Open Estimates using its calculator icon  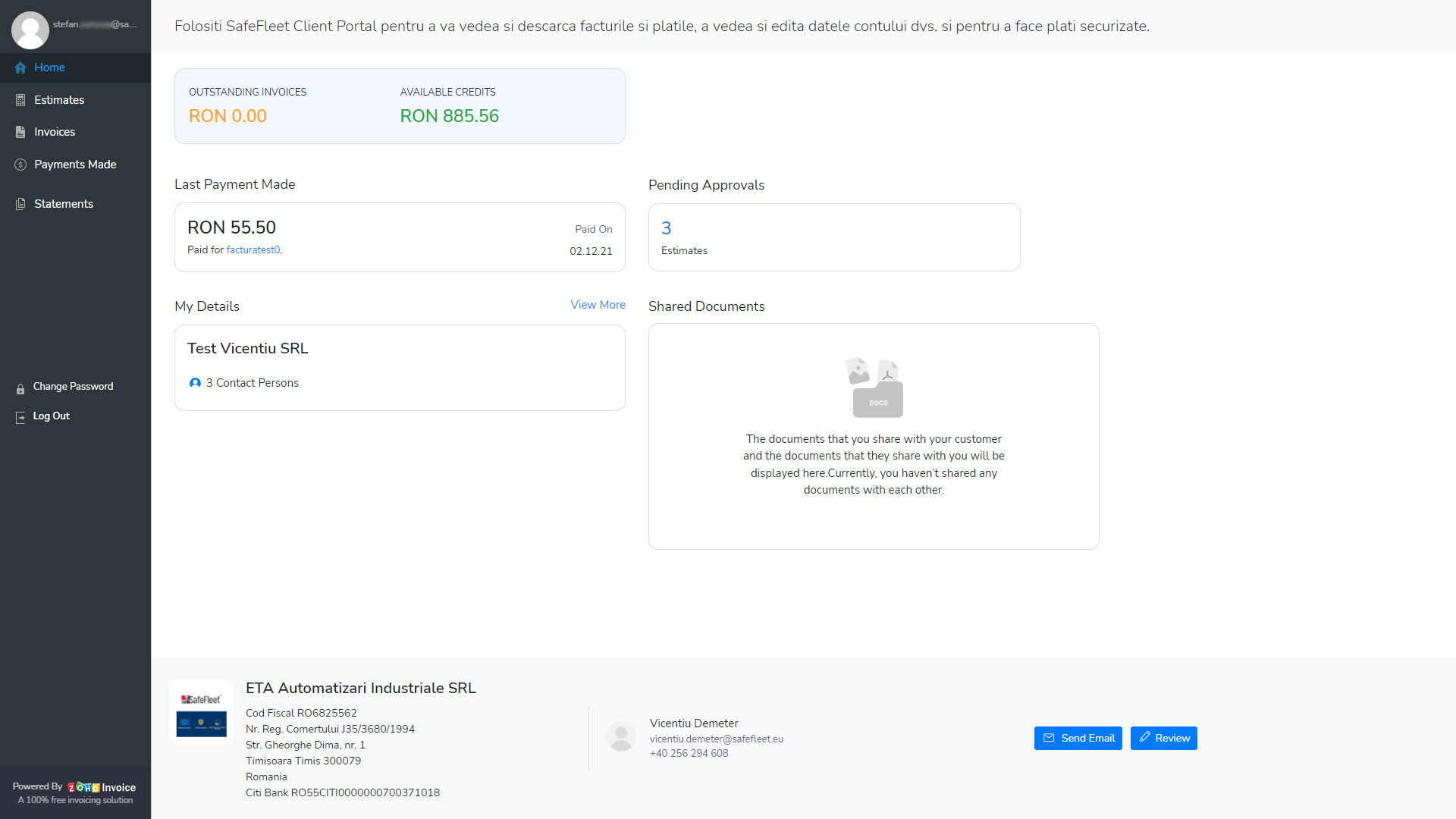pyautogui.click(x=19, y=99)
